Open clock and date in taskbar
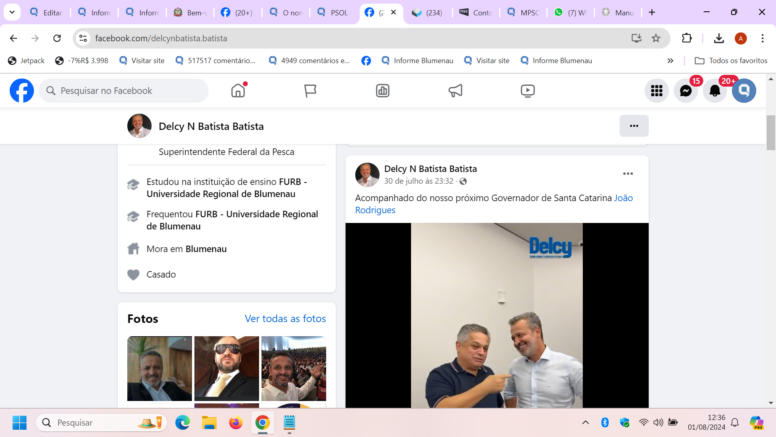776x437 pixels. [x=706, y=422]
